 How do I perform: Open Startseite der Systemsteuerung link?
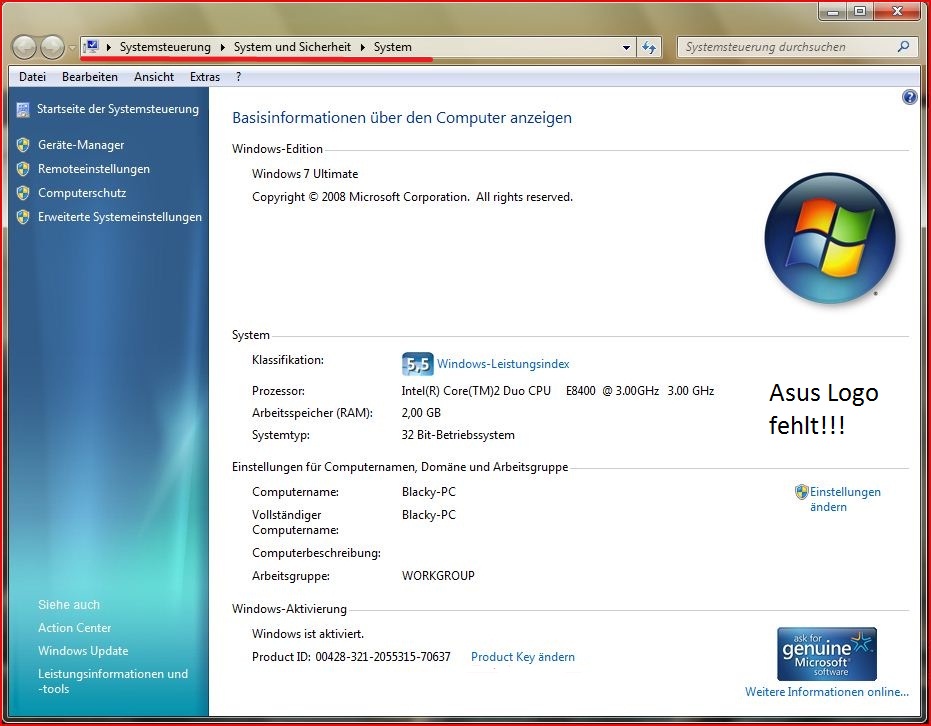118,109
